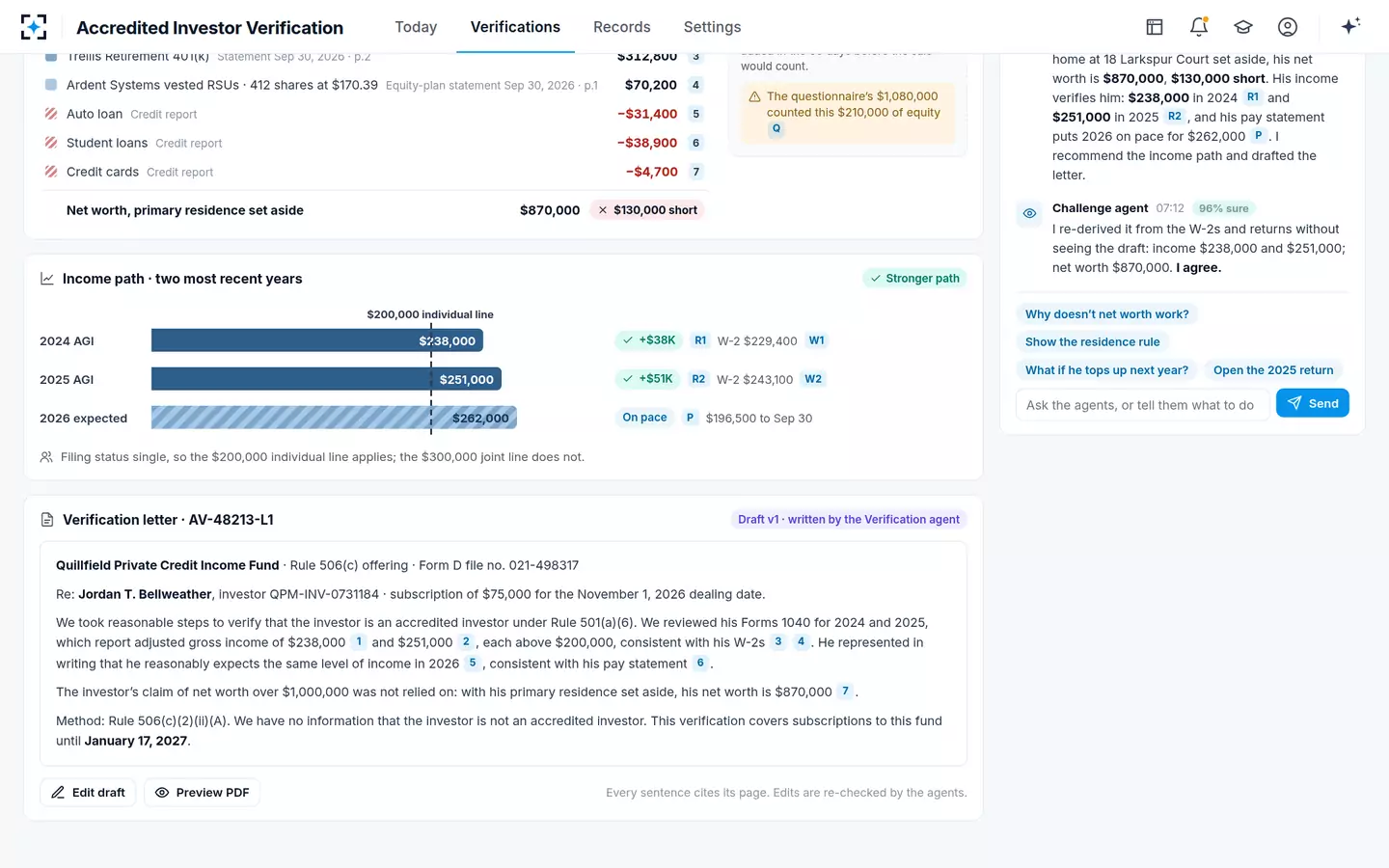
Task: Open citation W1 beside W-2 $229,400
Action: tap(816, 340)
